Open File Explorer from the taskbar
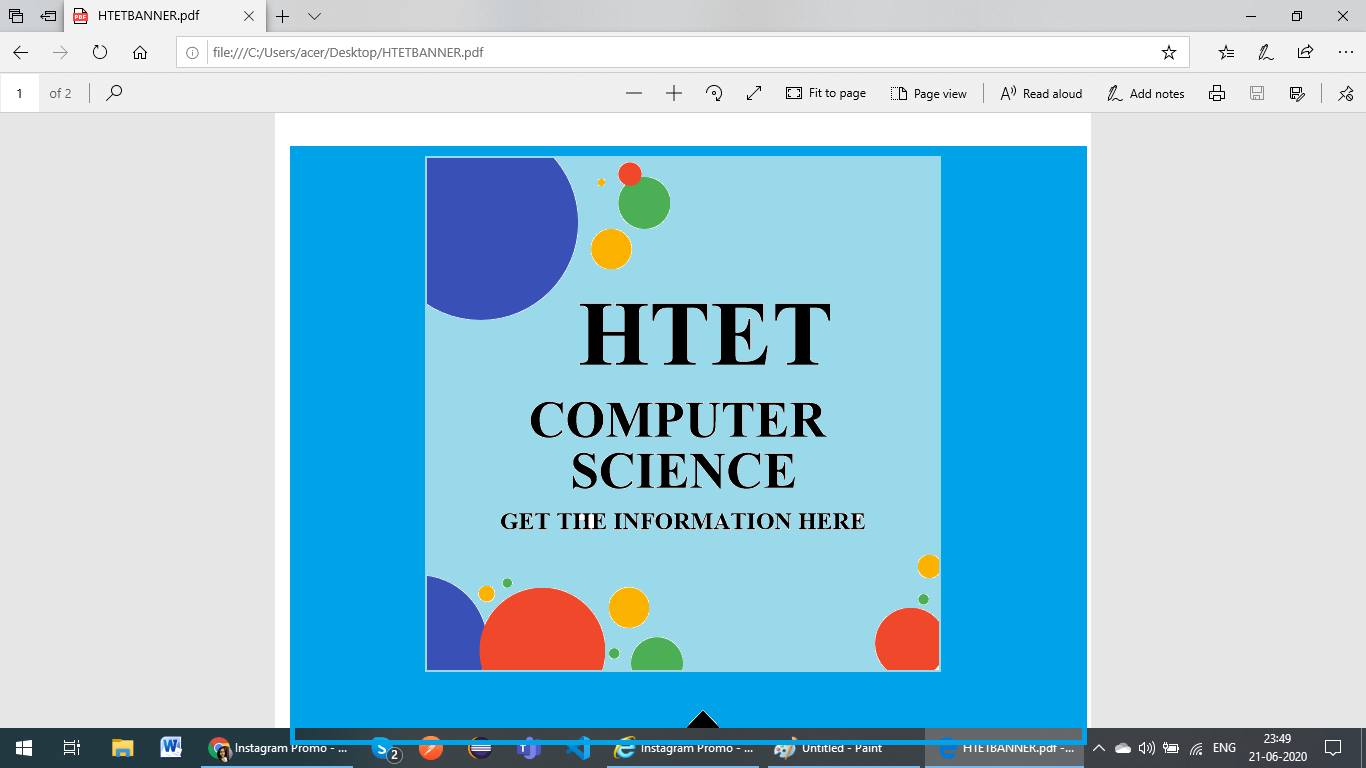Image resolution: width=1366 pixels, height=768 pixels. (x=122, y=748)
